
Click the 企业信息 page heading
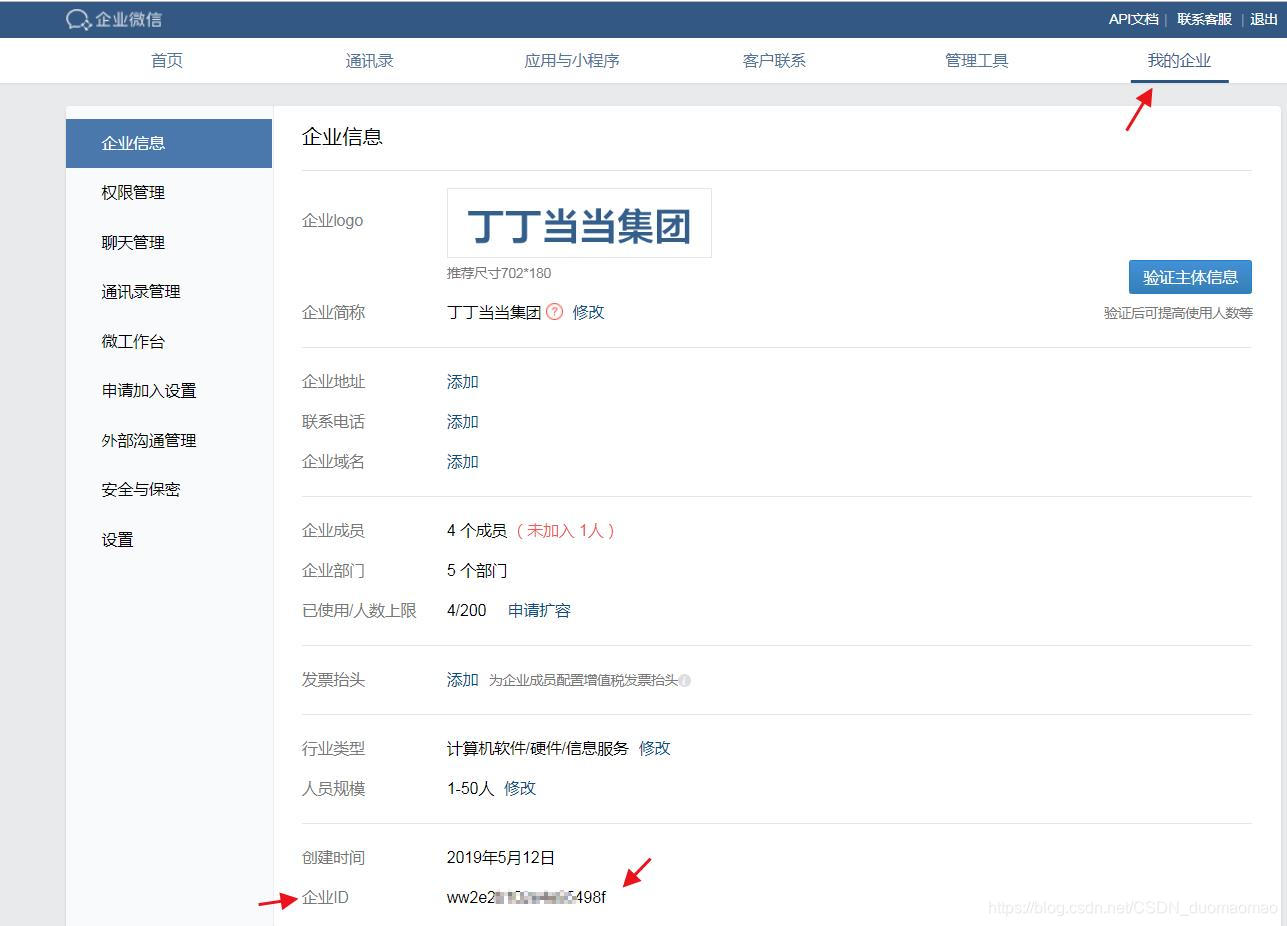pos(342,137)
